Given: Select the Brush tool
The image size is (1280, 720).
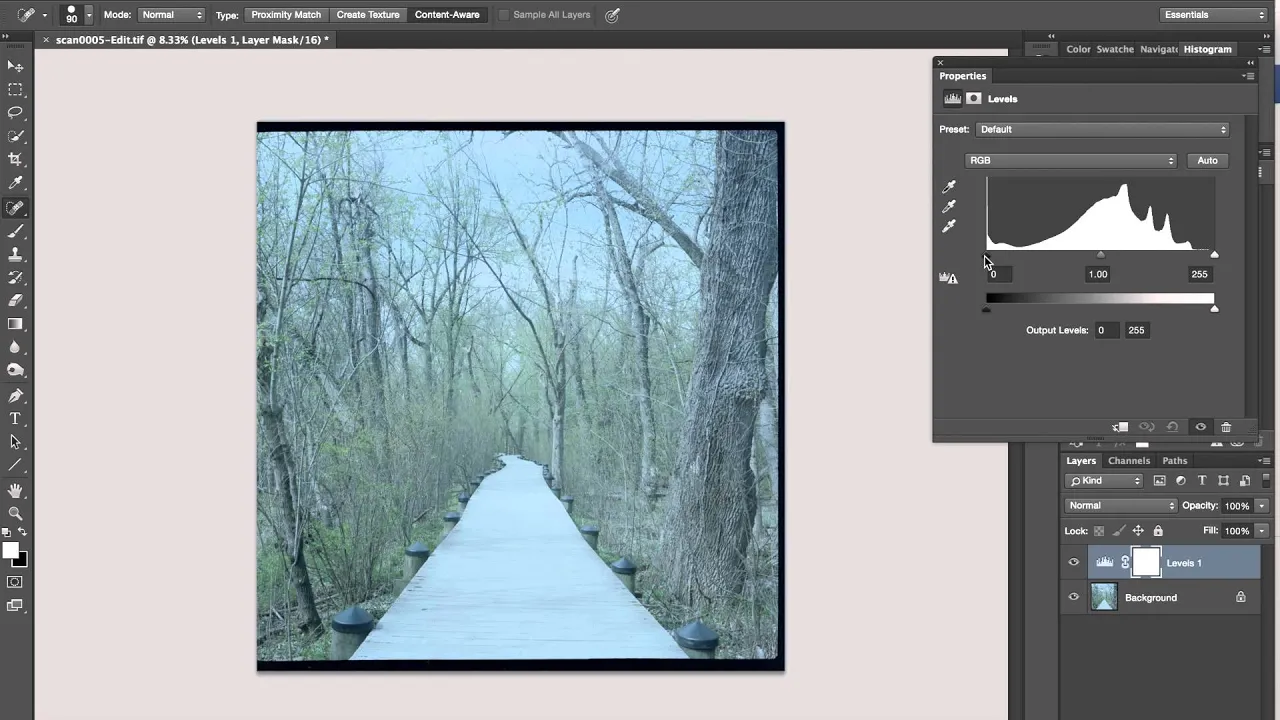Looking at the screenshot, I should (15, 232).
